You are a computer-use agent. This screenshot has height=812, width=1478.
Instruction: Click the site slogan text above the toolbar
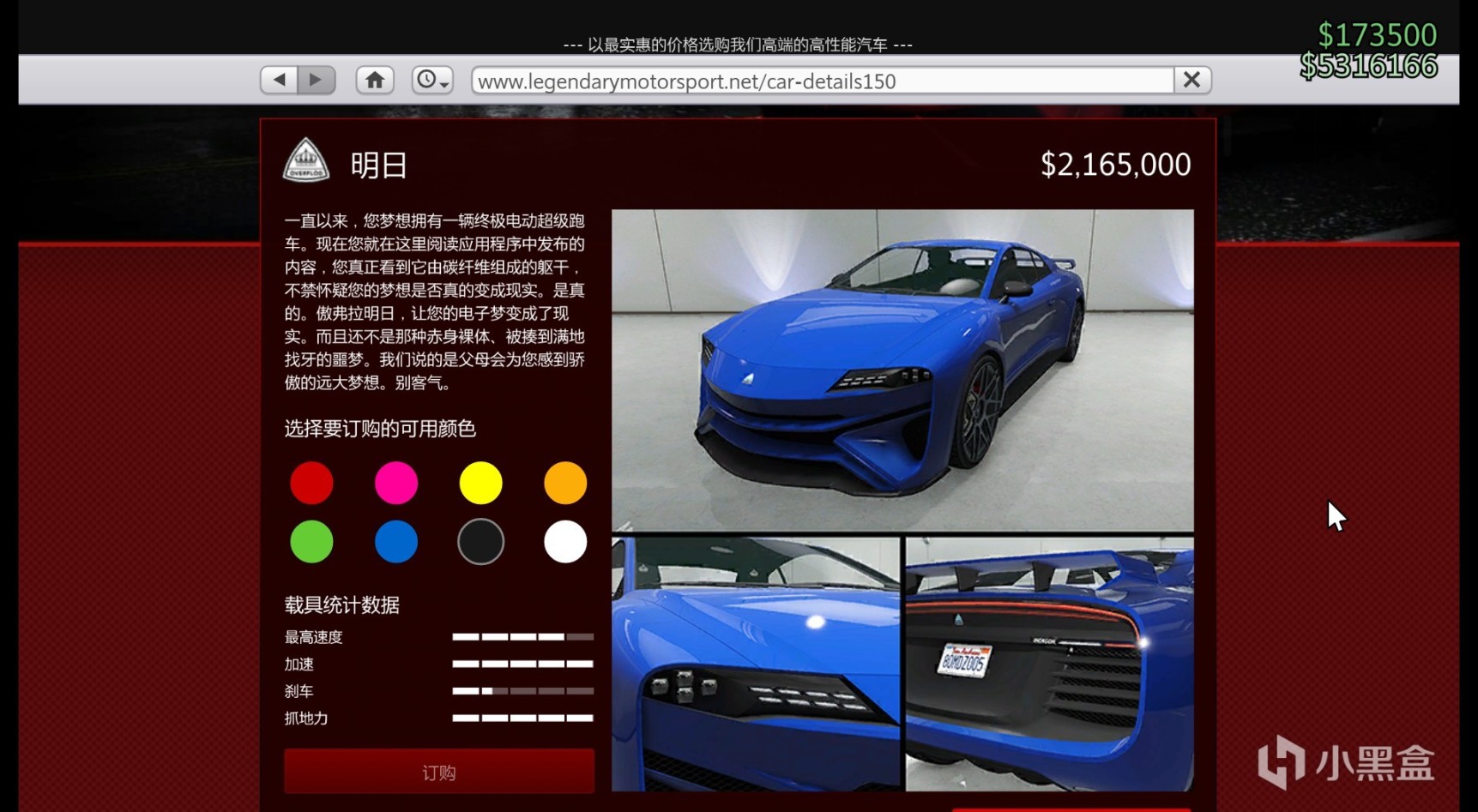pos(738,45)
